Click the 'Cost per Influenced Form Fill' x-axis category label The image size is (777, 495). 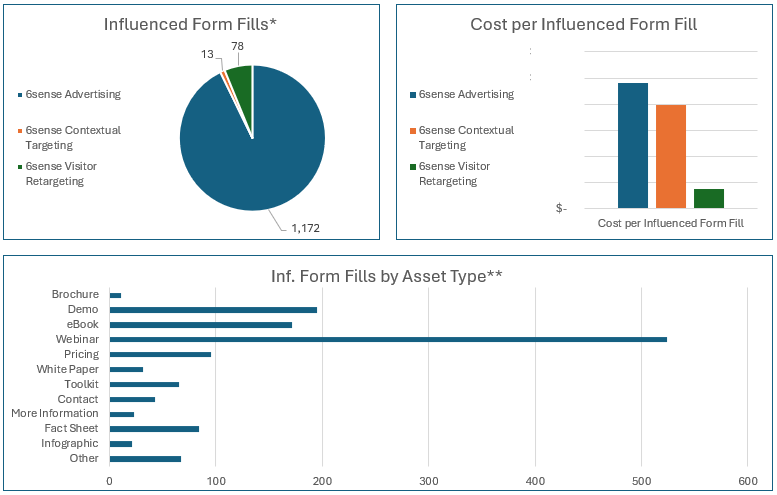670,223
